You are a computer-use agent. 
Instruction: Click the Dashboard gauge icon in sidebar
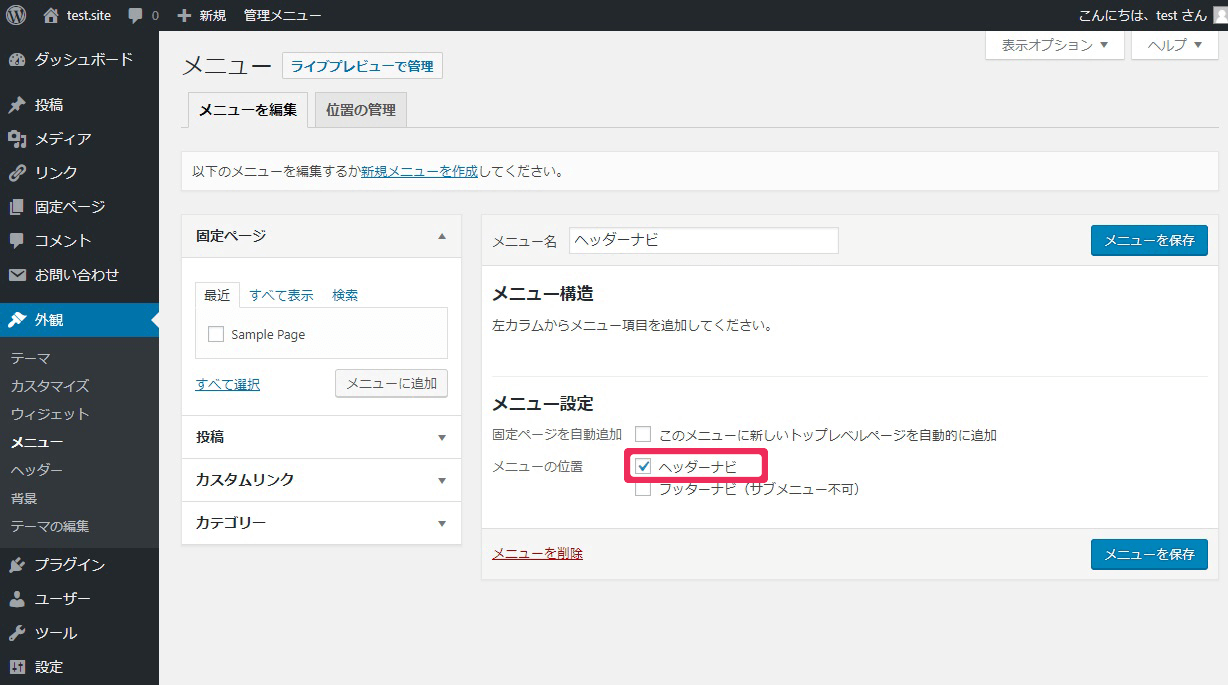(x=17, y=59)
